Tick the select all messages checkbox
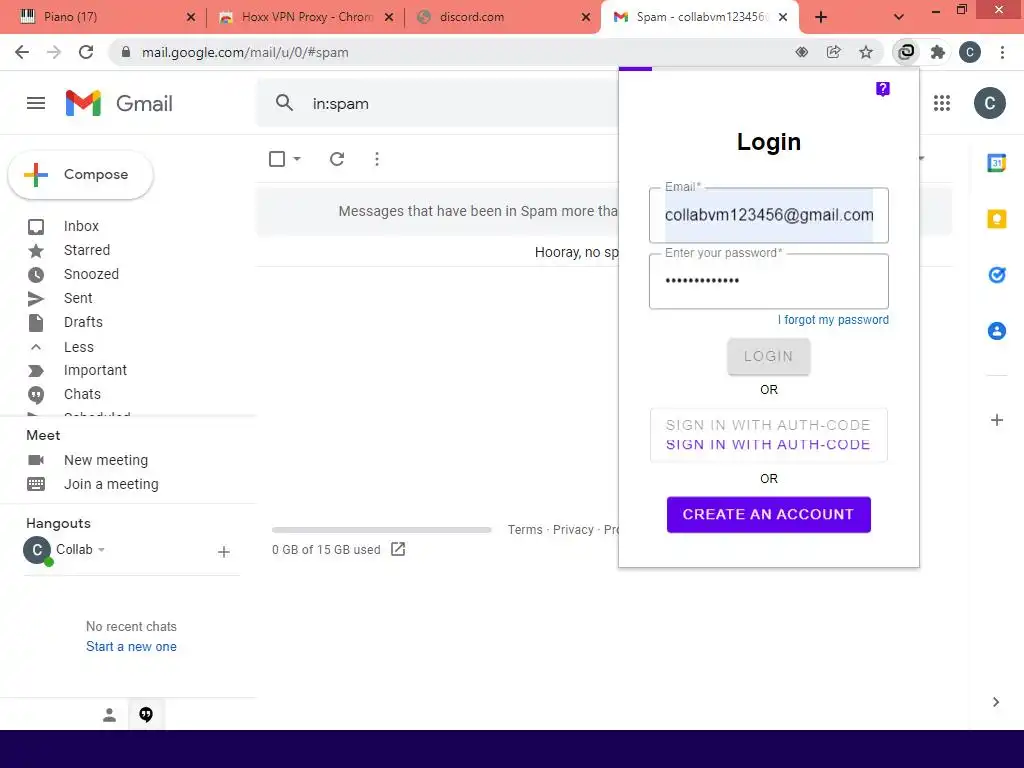The width and height of the screenshot is (1024, 768). coord(277,159)
